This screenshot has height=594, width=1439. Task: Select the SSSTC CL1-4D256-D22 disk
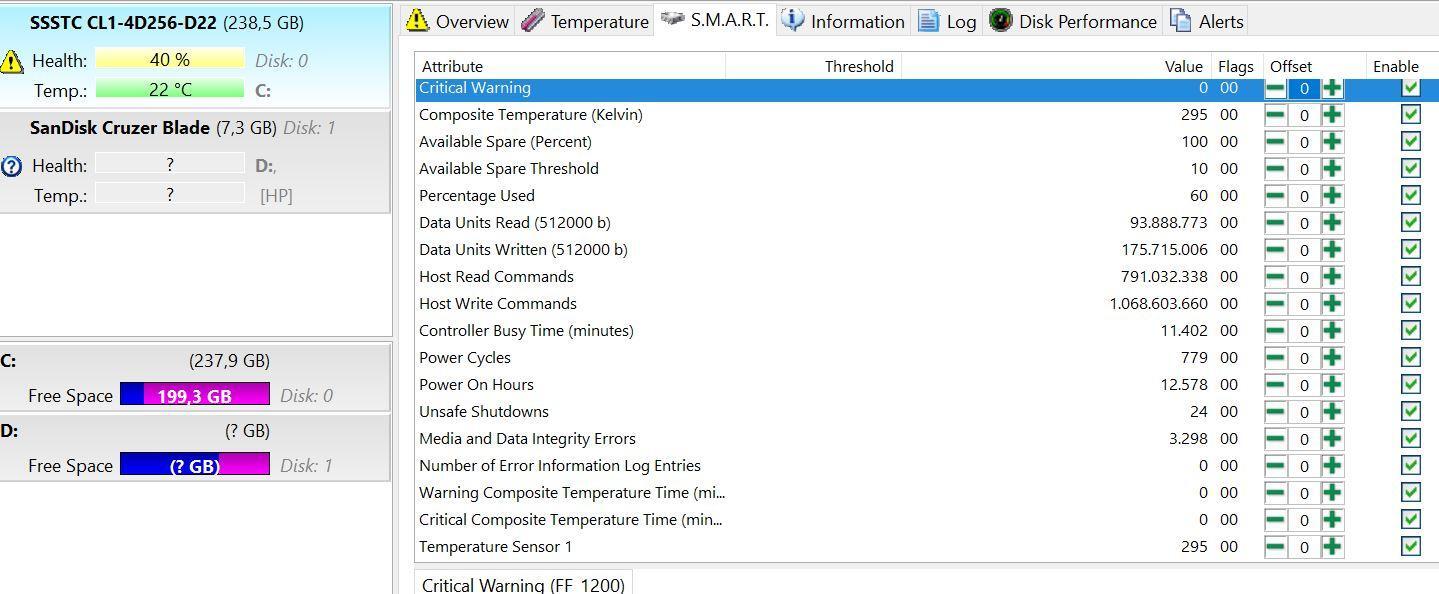196,56
